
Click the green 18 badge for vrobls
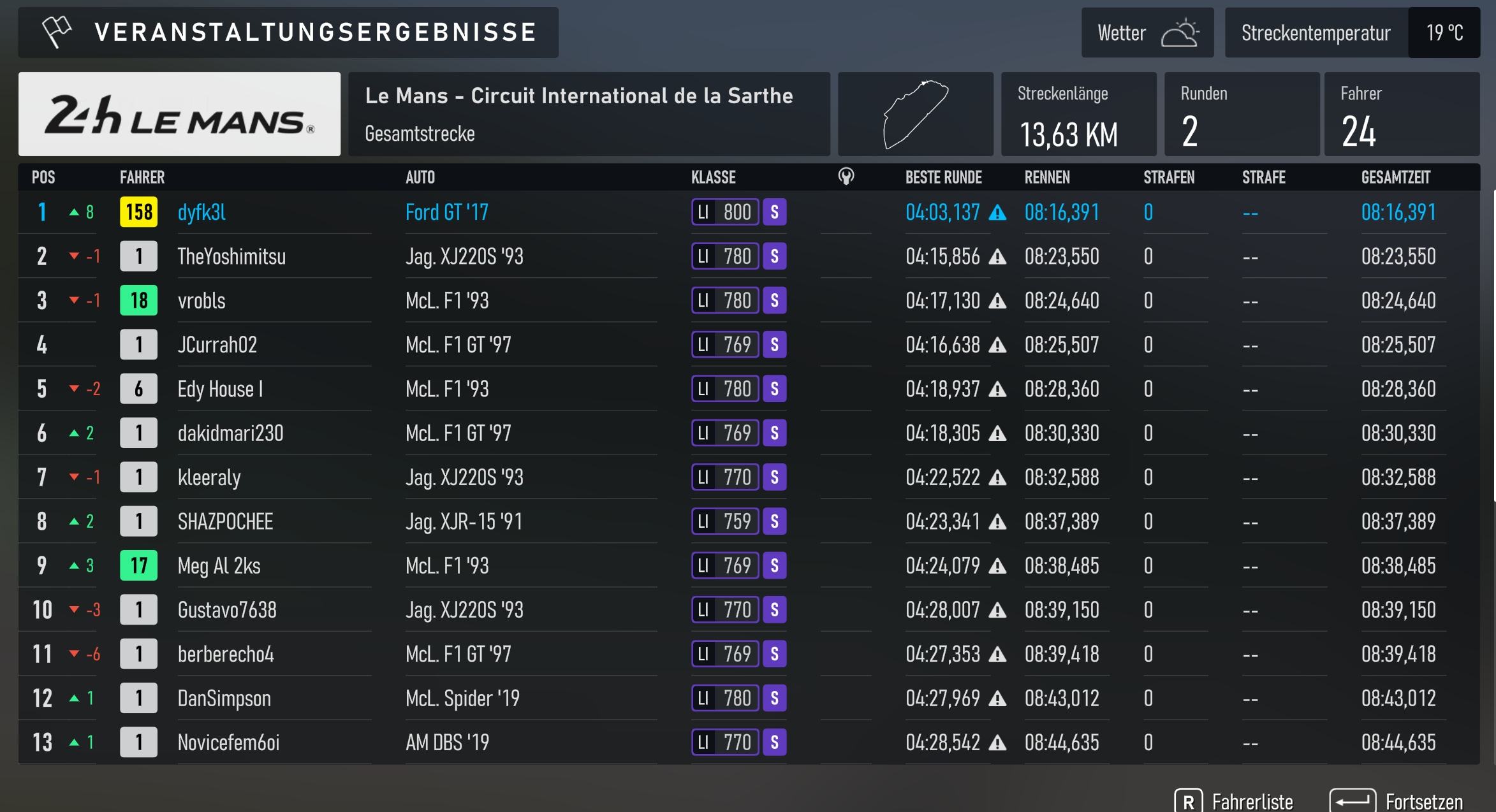coord(138,300)
